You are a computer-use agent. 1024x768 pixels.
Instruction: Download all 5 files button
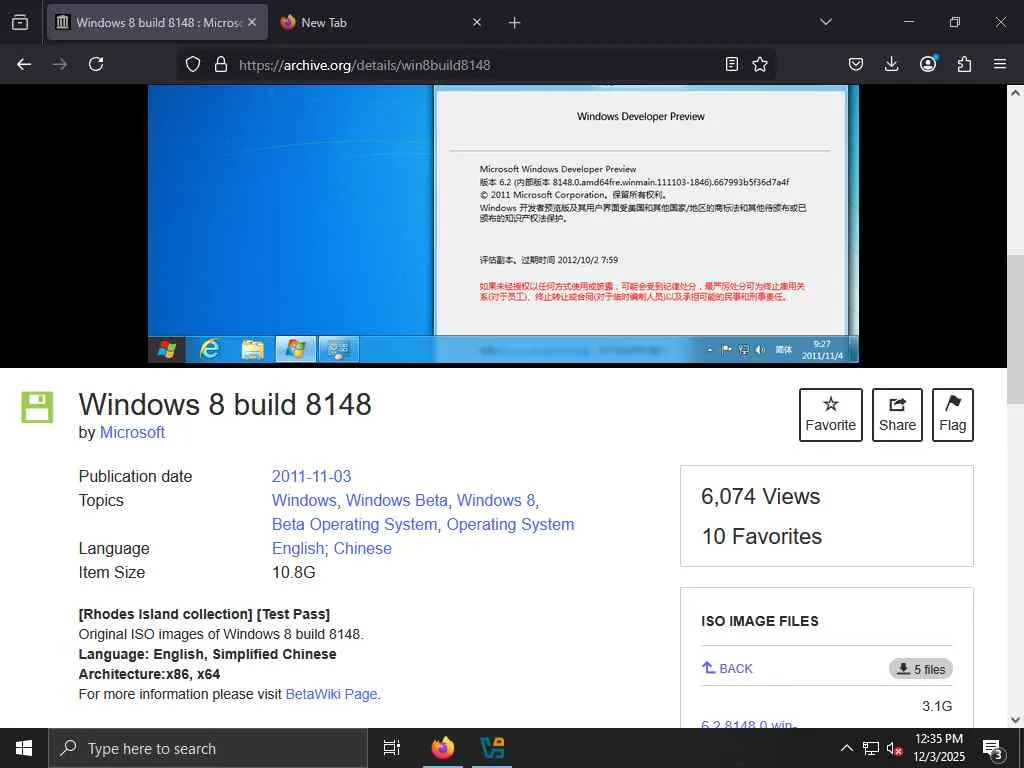click(x=921, y=669)
